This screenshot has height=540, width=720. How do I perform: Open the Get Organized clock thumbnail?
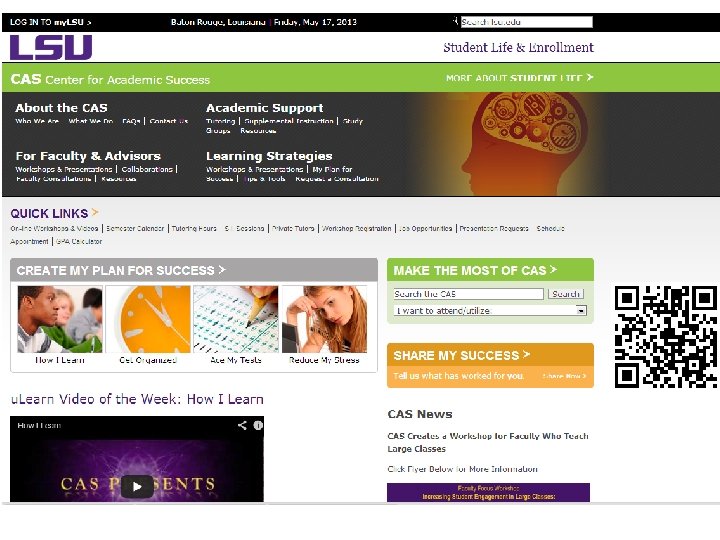[x=148, y=320]
